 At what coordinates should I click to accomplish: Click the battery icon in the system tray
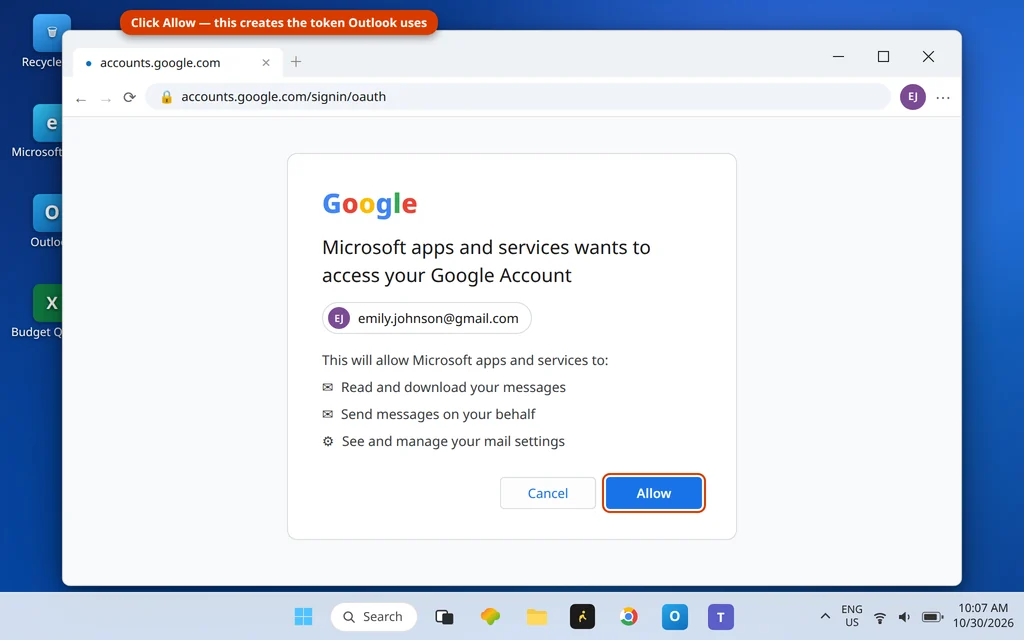click(933, 617)
